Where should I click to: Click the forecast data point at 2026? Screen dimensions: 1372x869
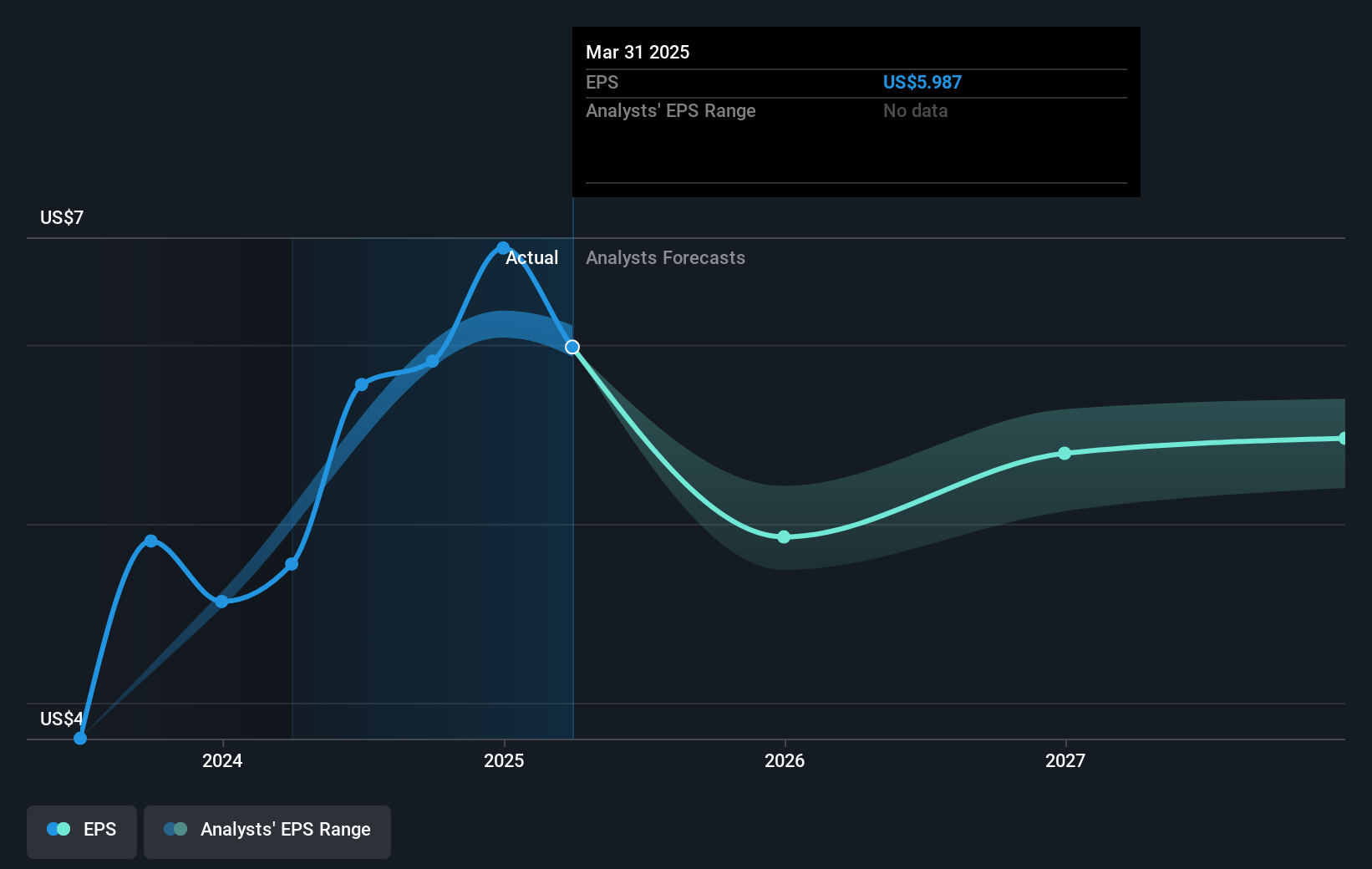(784, 536)
